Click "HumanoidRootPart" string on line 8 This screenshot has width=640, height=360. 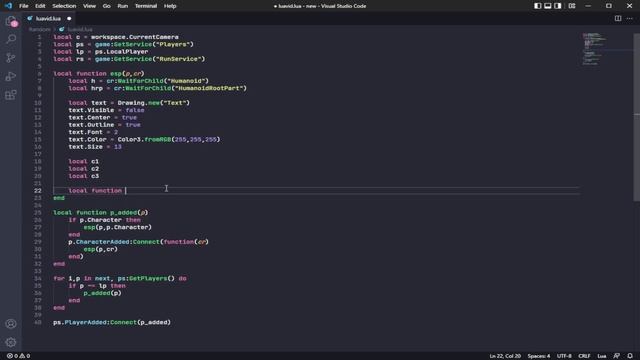[209, 89]
